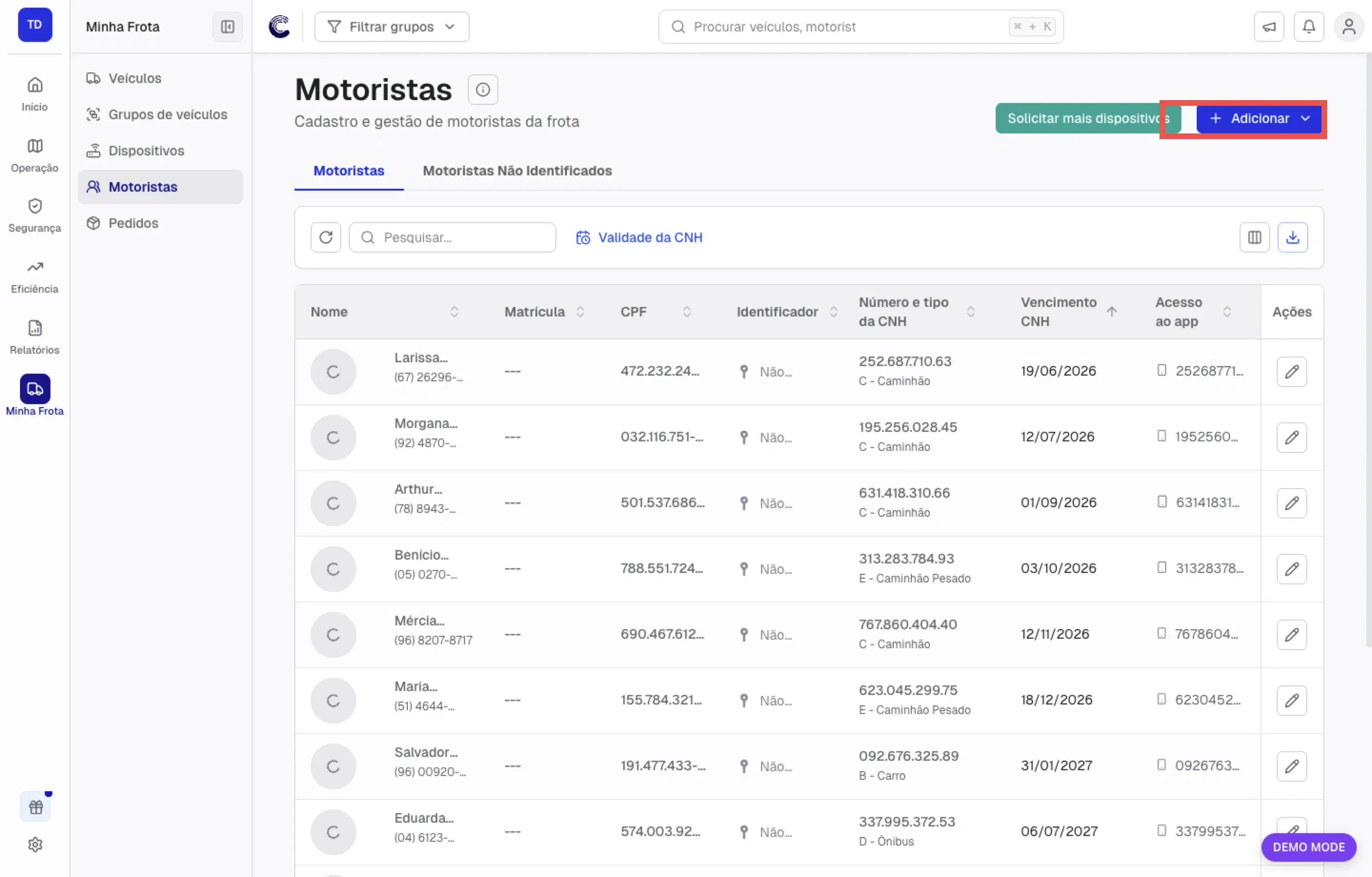Open the column visibility settings

[x=1254, y=237]
